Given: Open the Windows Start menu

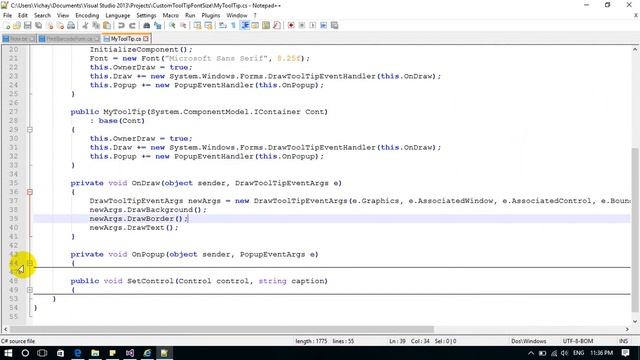Looking at the screenshot, I should coord(8,353).
